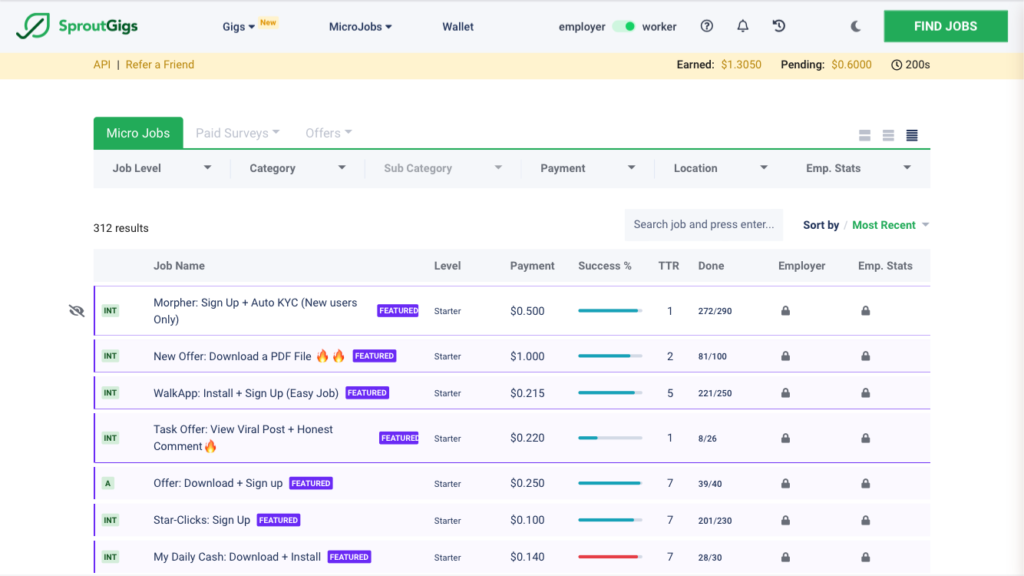
Task: Hide the Morpher job using the eye icon
Action: [x=76, y=310]
